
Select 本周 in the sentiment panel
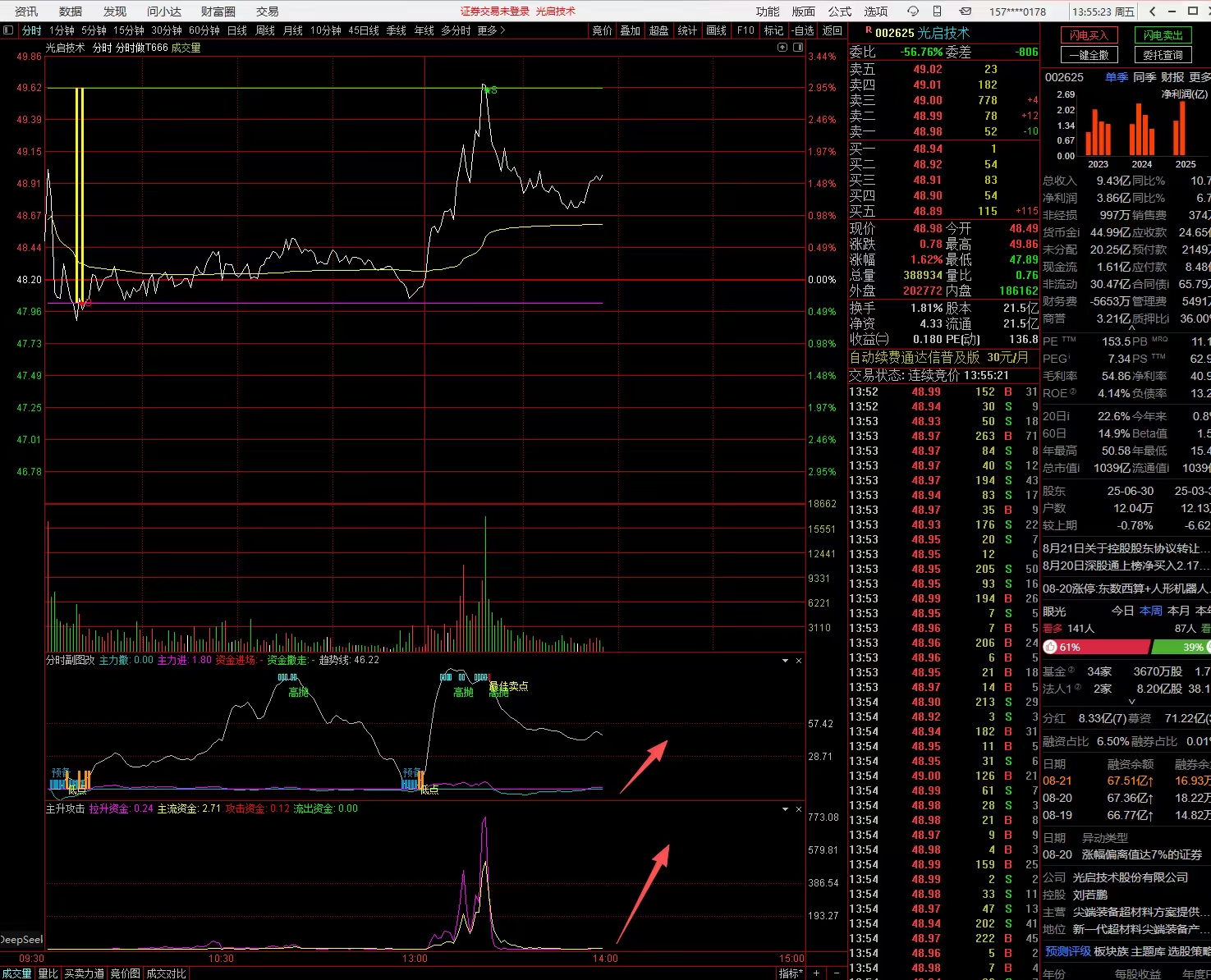pyautogui.click(x=1151, y=611)
